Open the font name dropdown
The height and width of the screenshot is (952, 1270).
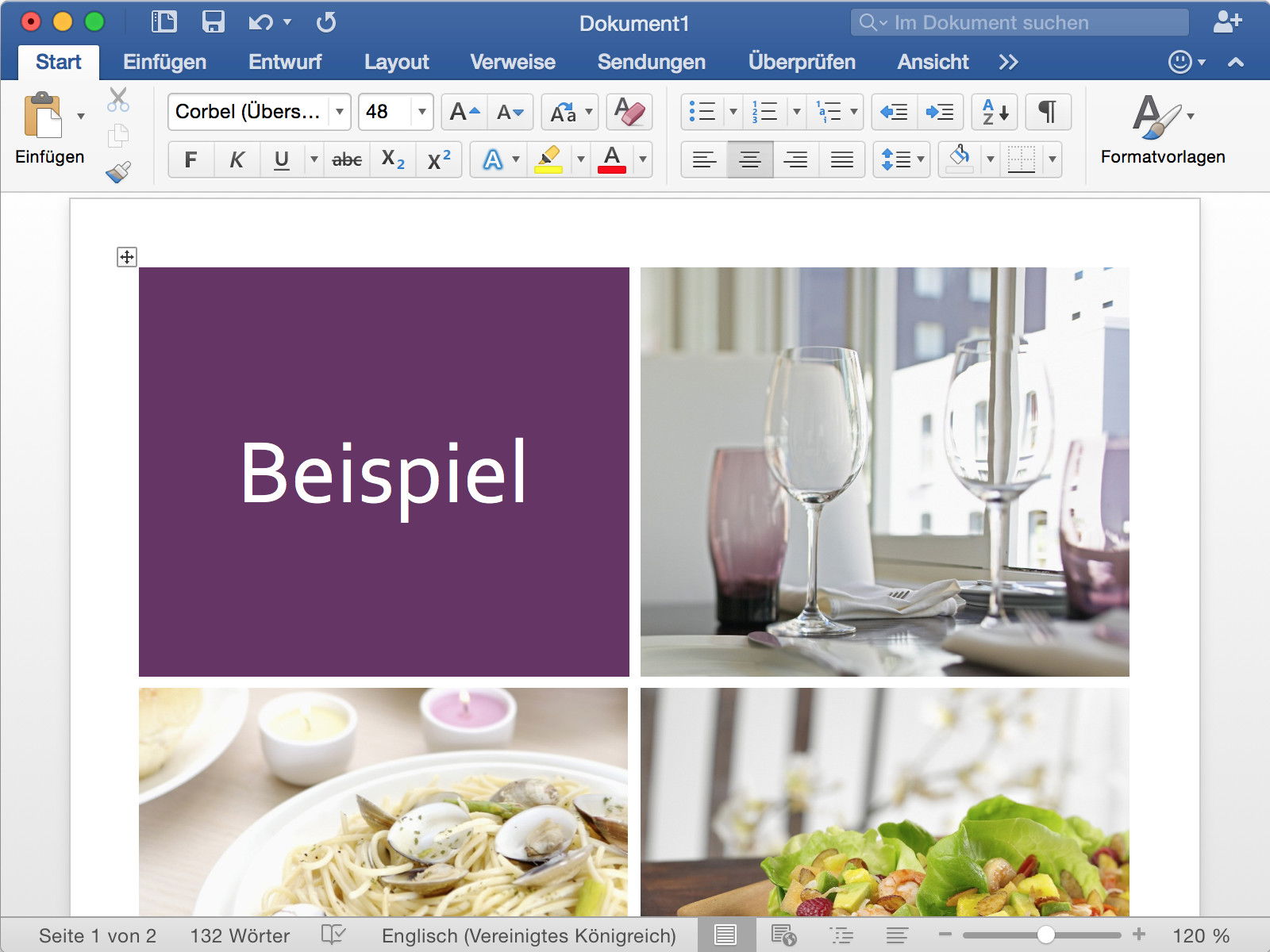tap(340, 112)
